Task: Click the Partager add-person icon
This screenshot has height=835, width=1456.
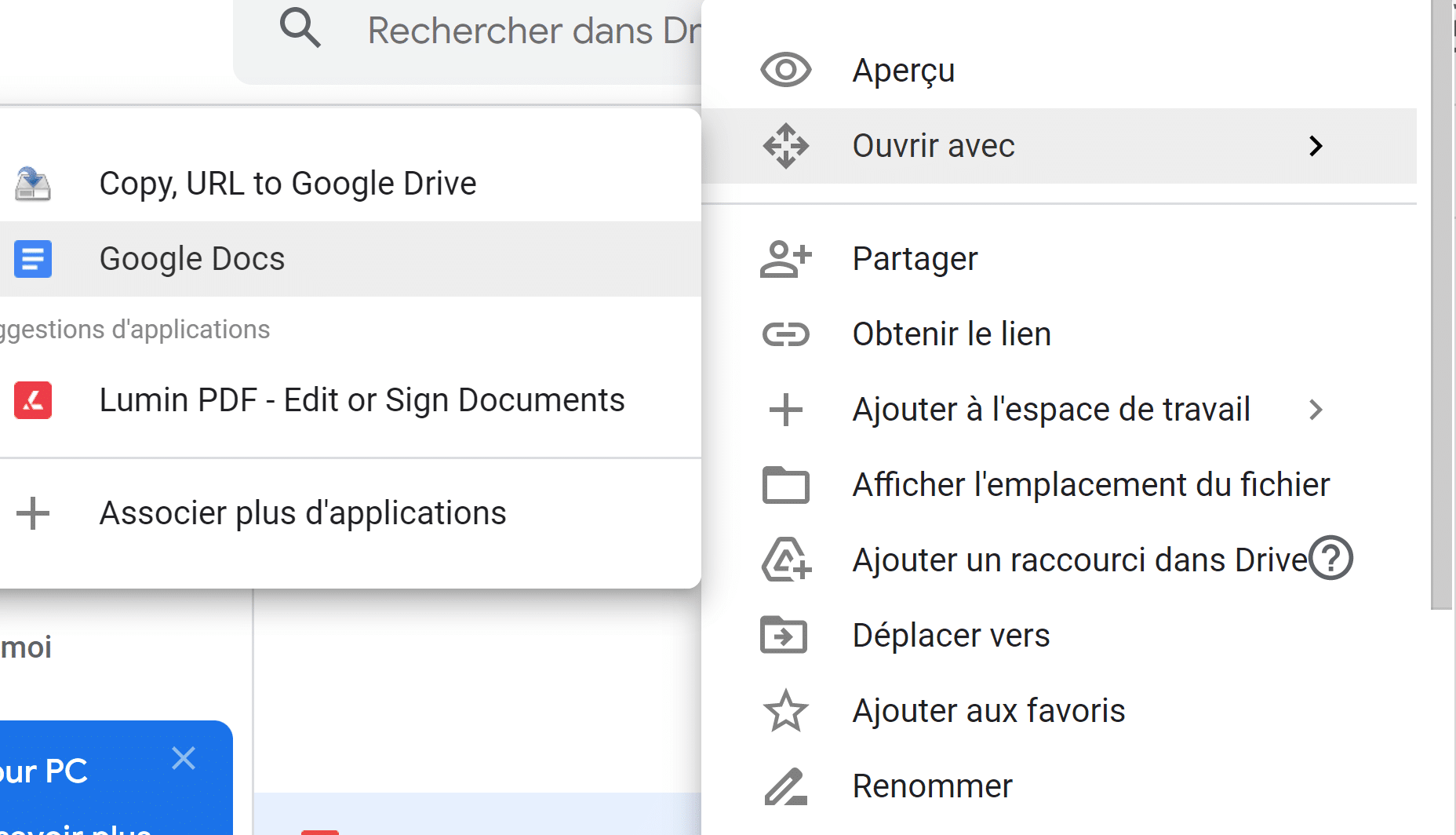Action: click(x=785, y=259)
